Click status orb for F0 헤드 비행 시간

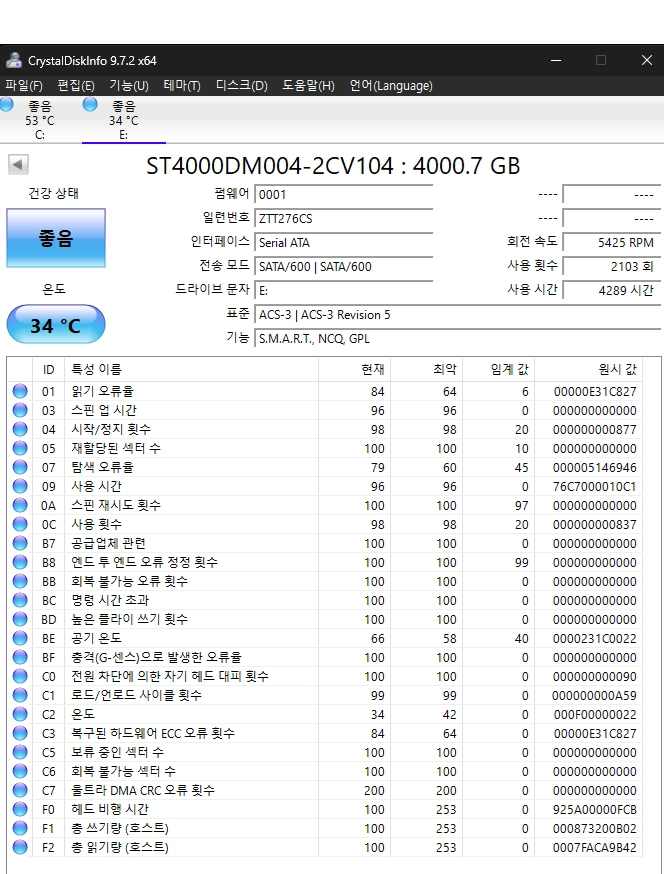(x=20, y=809)
